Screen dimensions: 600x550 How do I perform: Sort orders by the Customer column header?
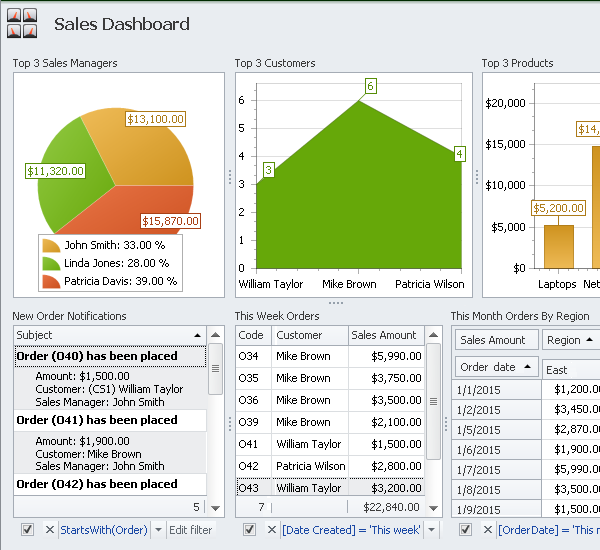[x=309, y=336]
